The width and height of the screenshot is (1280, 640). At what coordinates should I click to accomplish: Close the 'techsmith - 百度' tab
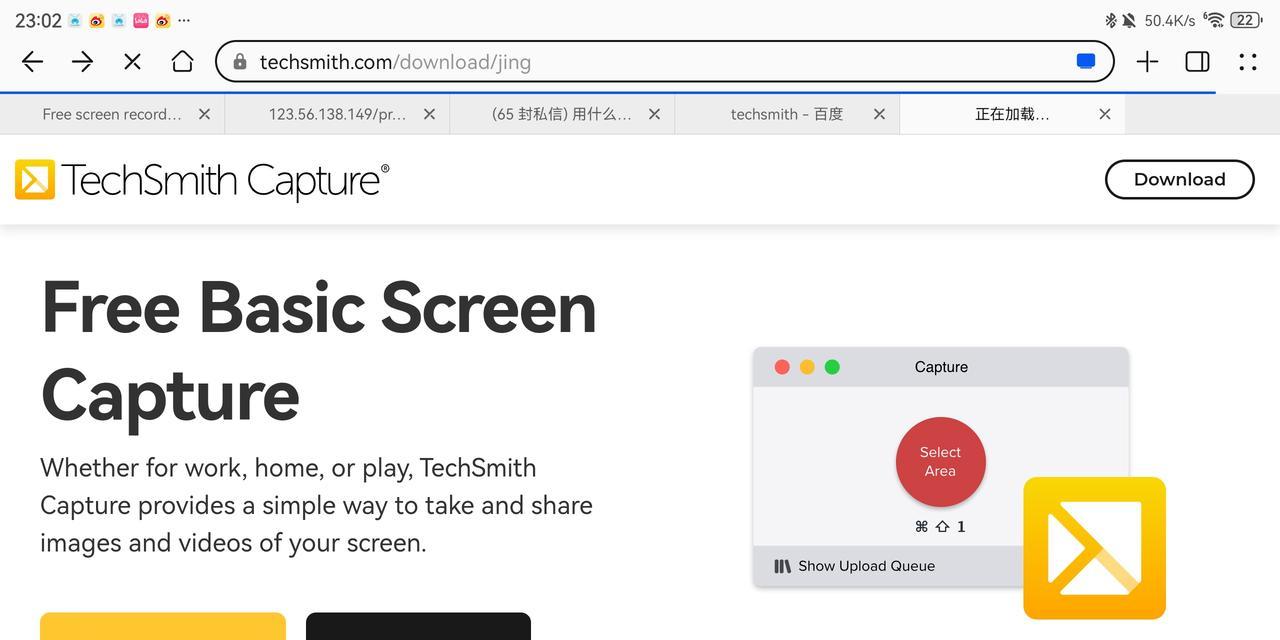click(879, 114)
